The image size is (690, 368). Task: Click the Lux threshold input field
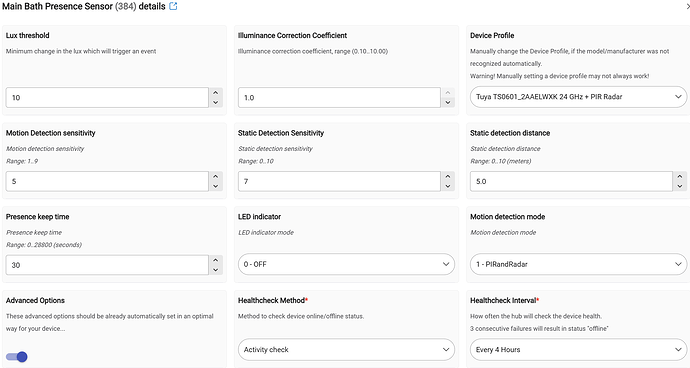tap(107, 97)
